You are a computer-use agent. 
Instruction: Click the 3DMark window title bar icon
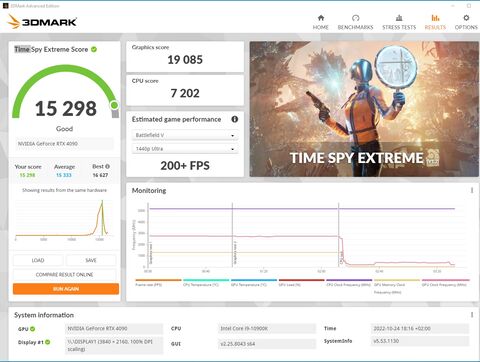5,6
